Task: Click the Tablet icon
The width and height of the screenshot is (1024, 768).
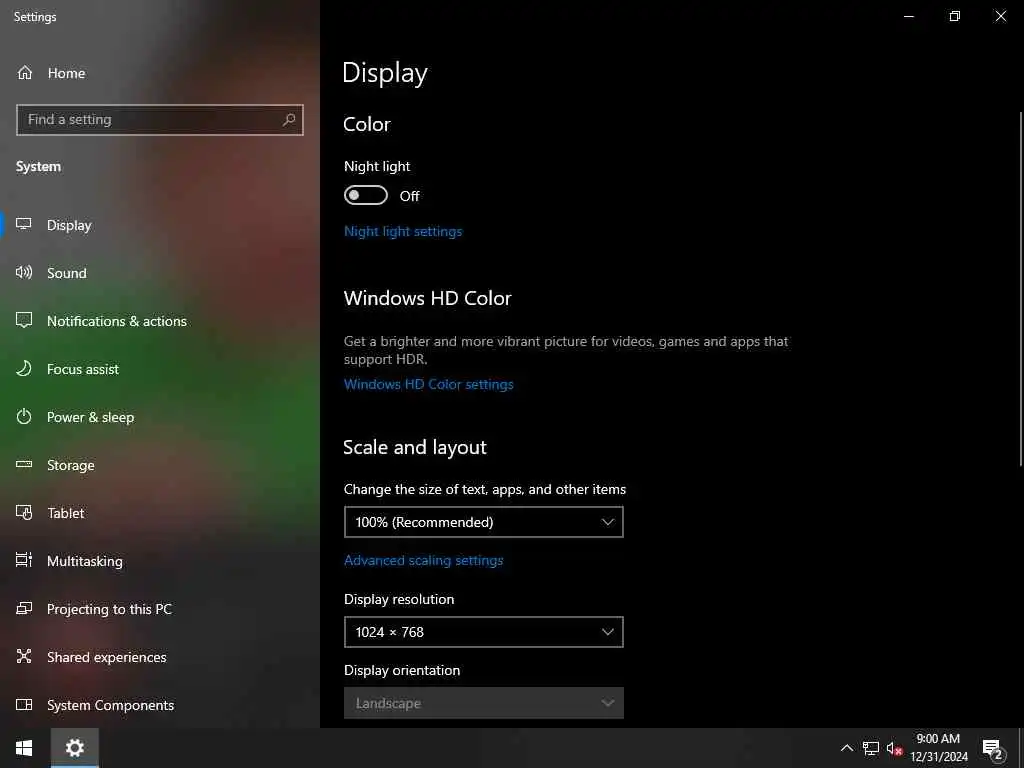Action: pos(24,513)
